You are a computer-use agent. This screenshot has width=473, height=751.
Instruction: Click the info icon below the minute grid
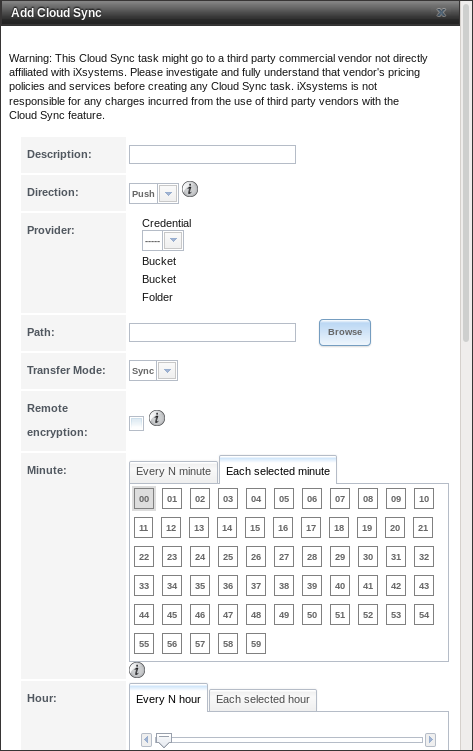[137, 670]
